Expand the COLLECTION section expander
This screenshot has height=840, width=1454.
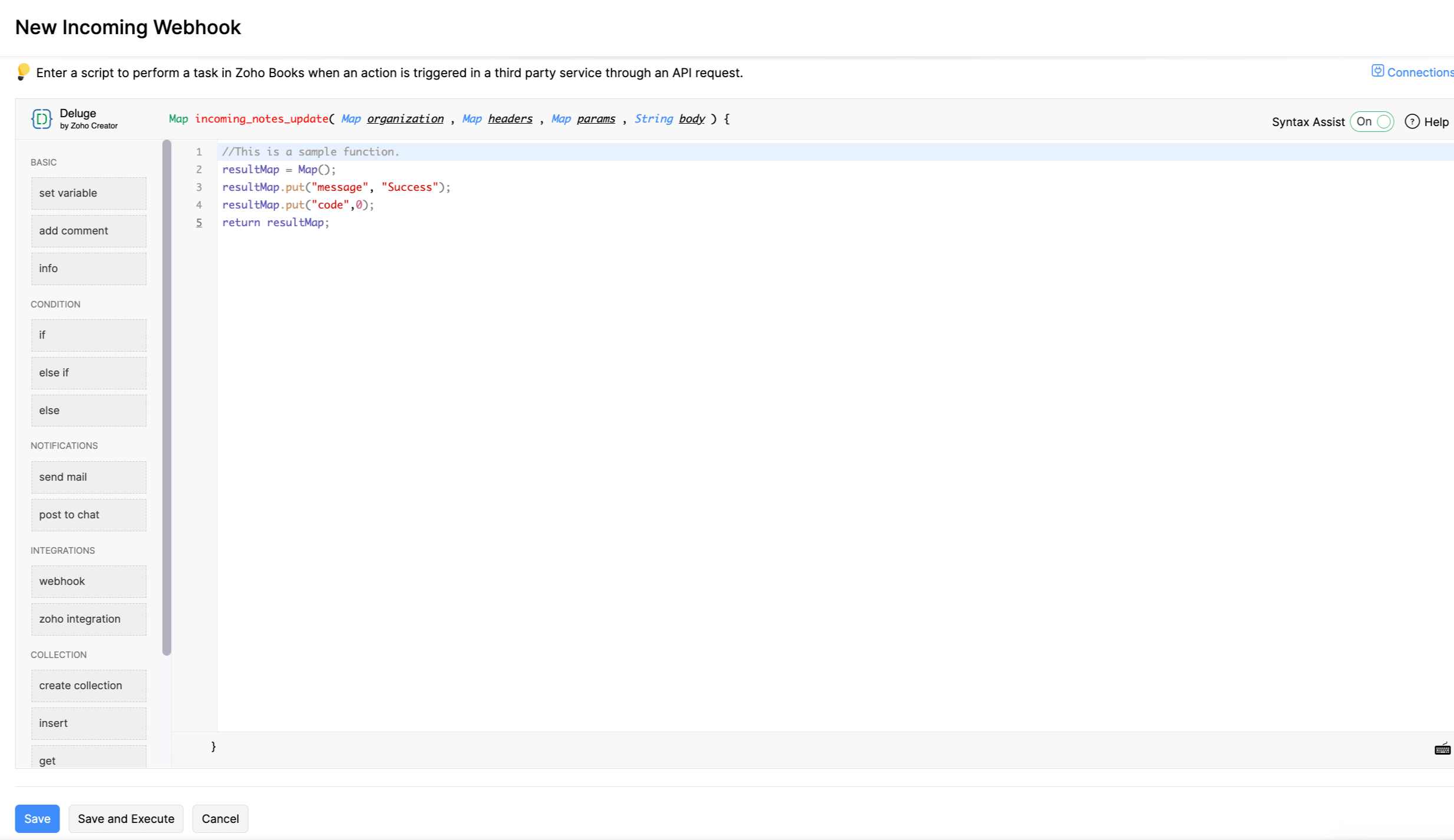point(58,654)
